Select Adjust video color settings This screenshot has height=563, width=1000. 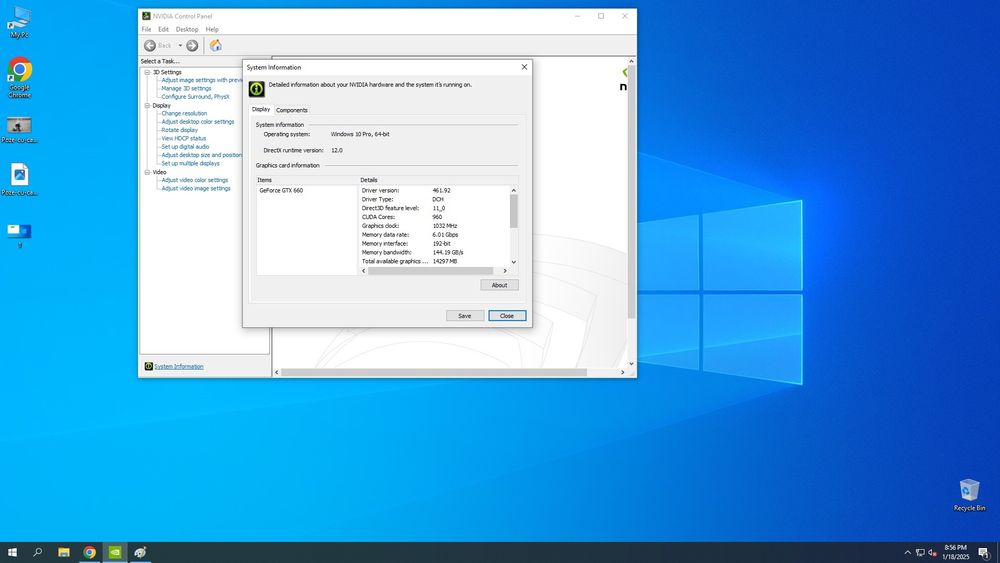coord(195,180)
